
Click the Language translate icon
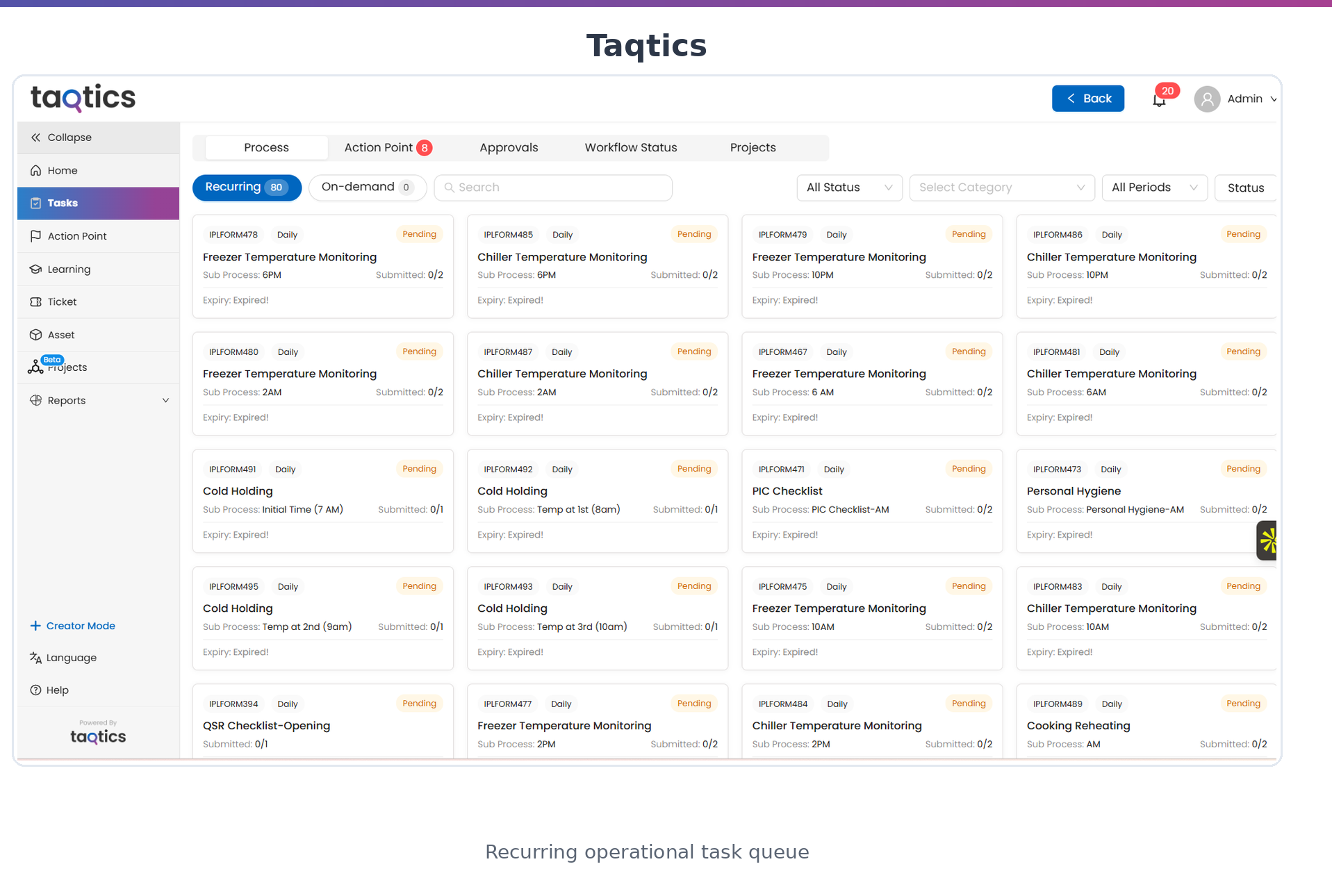(x=35, y=658)
